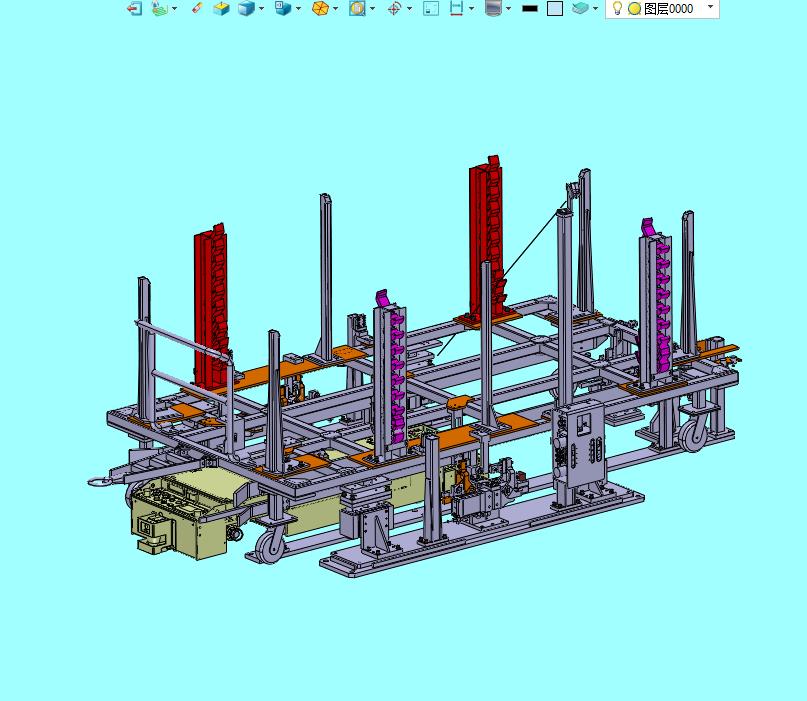Screen dimensions: 807x701
Task: Click the gray cylinder display icon
Action: (x=493, y=8)
